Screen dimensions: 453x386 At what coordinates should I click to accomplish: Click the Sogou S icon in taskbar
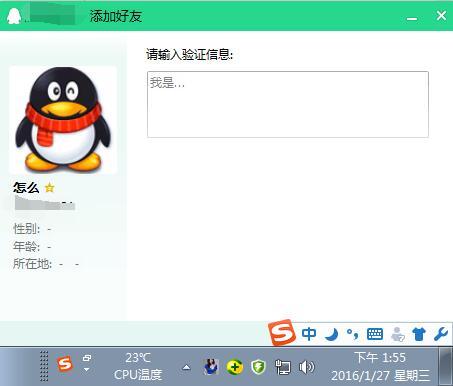[65, 364]
